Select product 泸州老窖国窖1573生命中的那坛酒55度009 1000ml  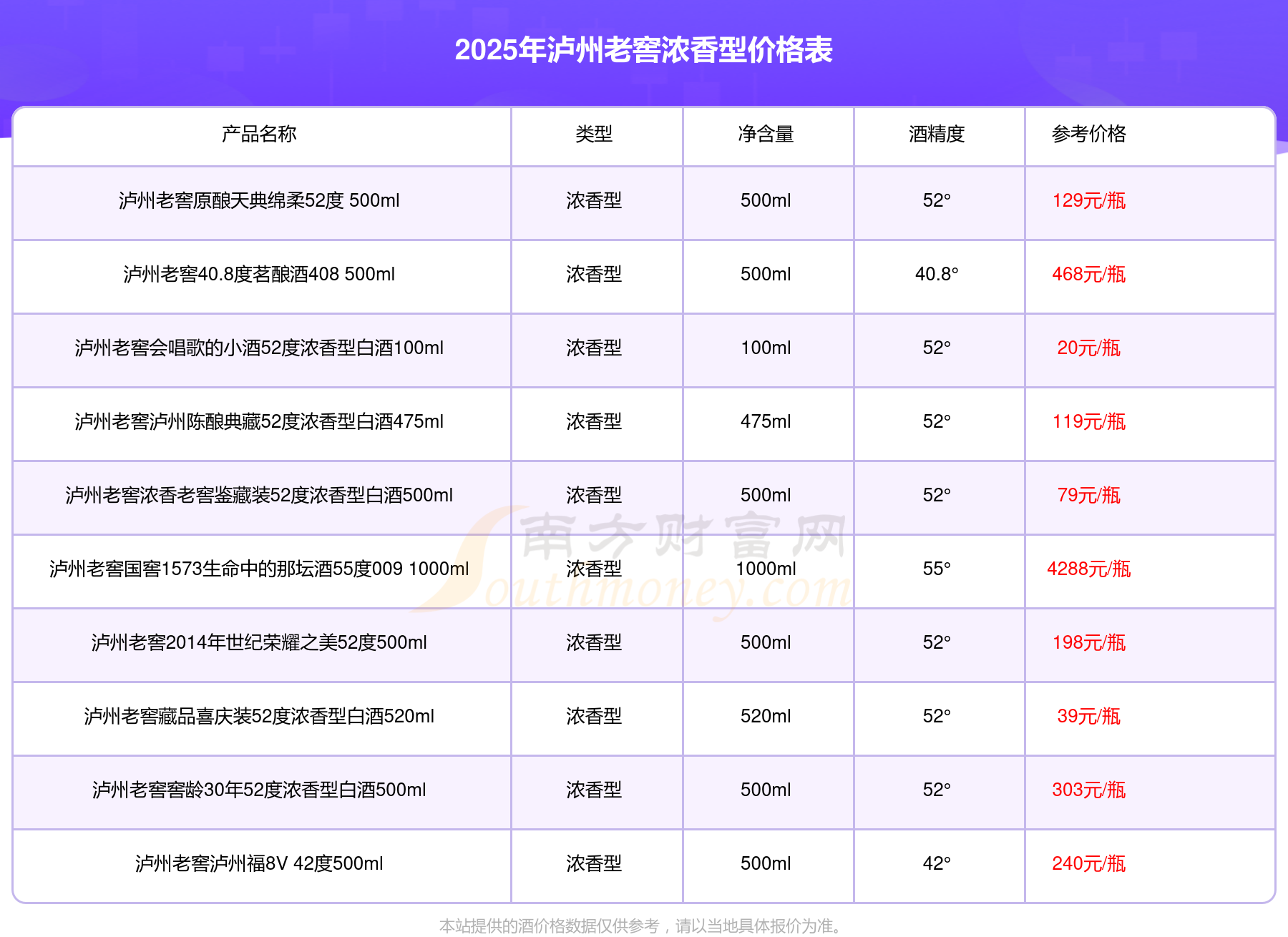(x=259, y=569)
